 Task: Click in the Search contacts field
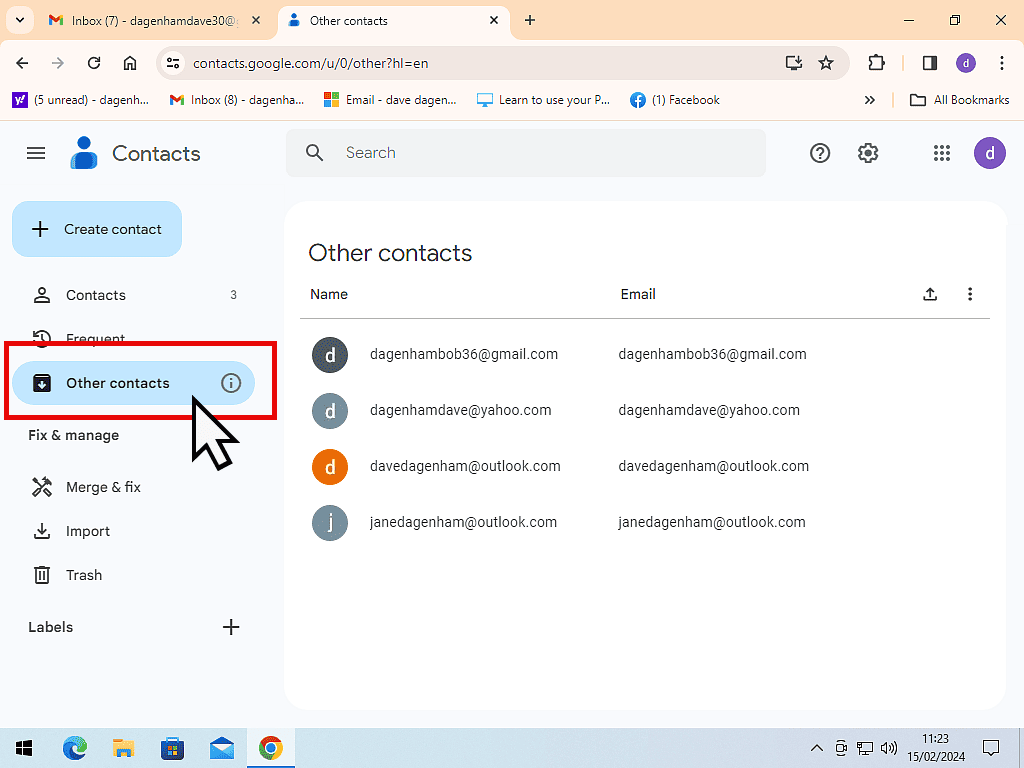click(x=540, y=153)
